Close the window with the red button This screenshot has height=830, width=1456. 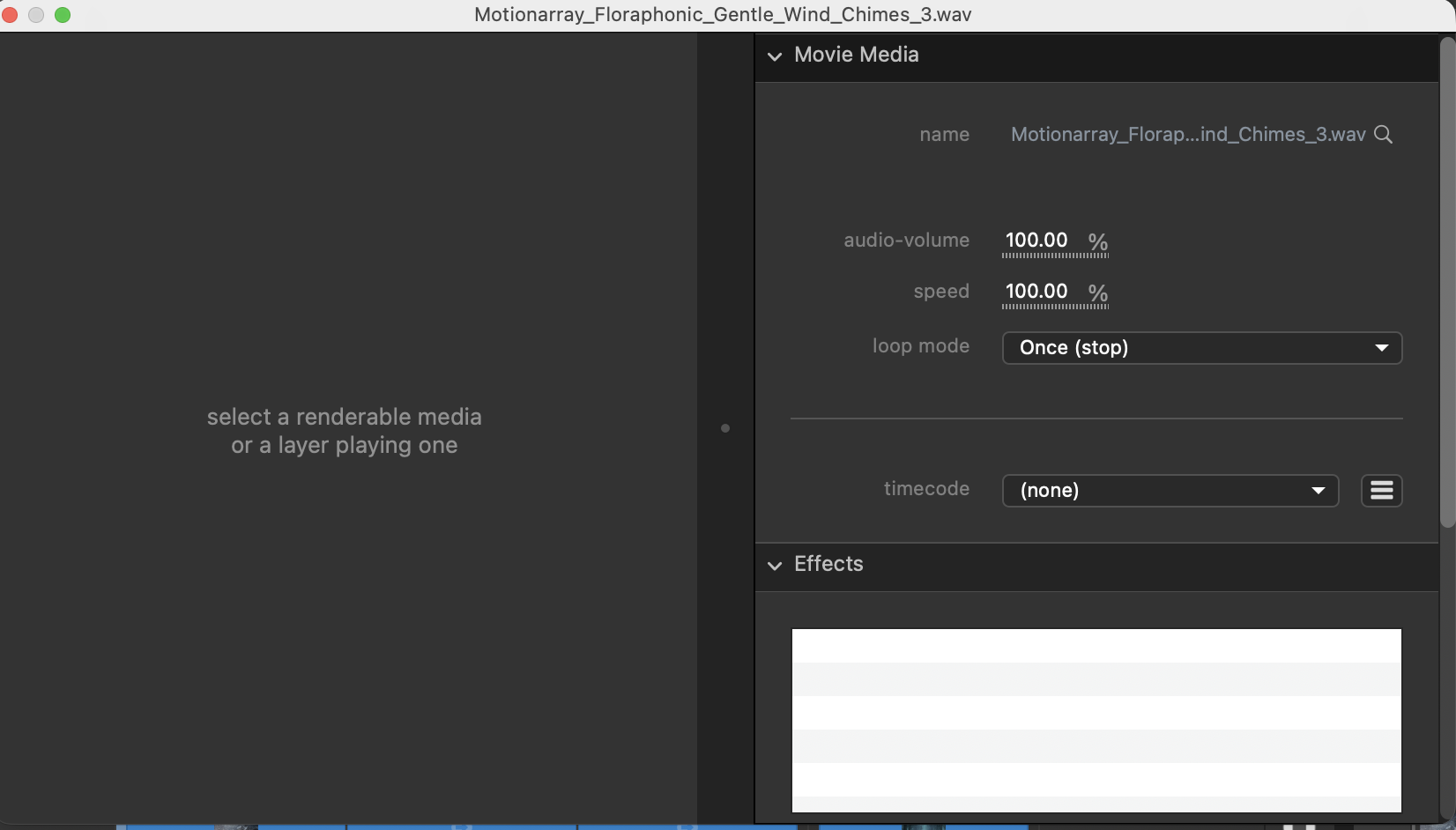tap(11, 15)
